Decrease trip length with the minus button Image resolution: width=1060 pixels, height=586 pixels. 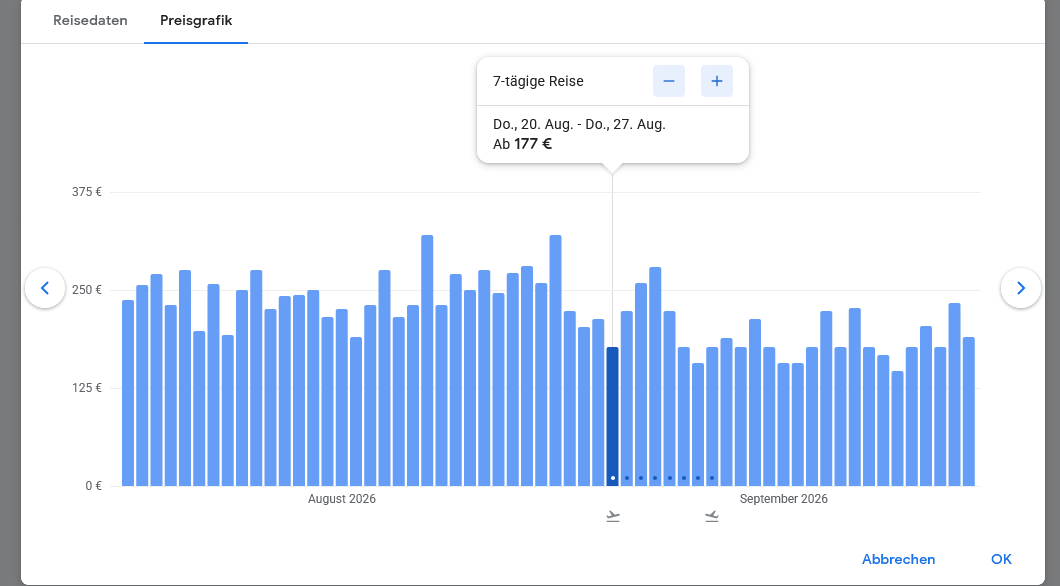(668, 81)
